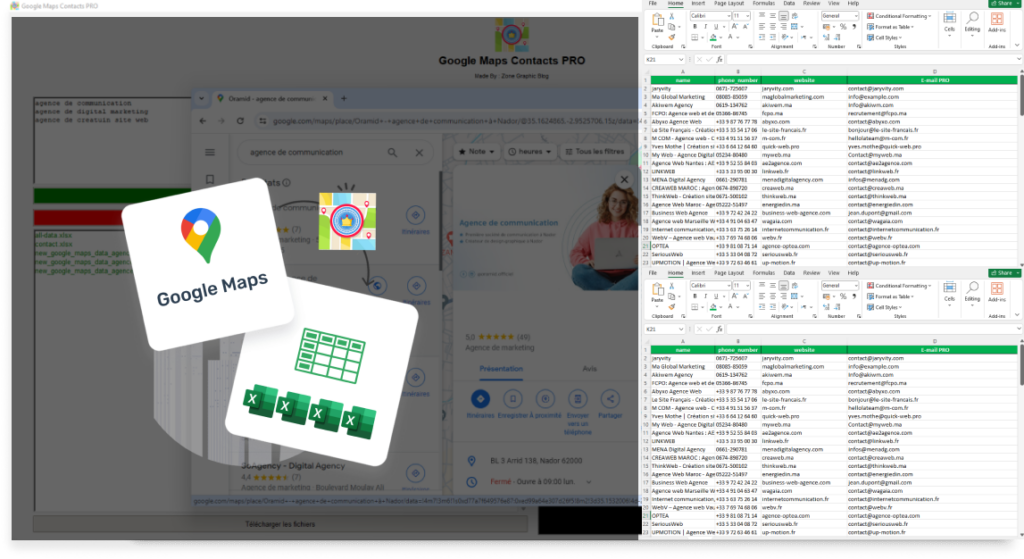This screenshot has height=559, width=1024.
Task: Click the Share button in the bottom Excel window
Action: (1004, 273)
